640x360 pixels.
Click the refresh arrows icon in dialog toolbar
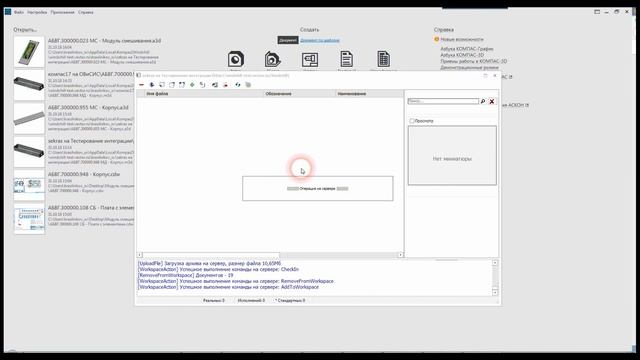238,85
